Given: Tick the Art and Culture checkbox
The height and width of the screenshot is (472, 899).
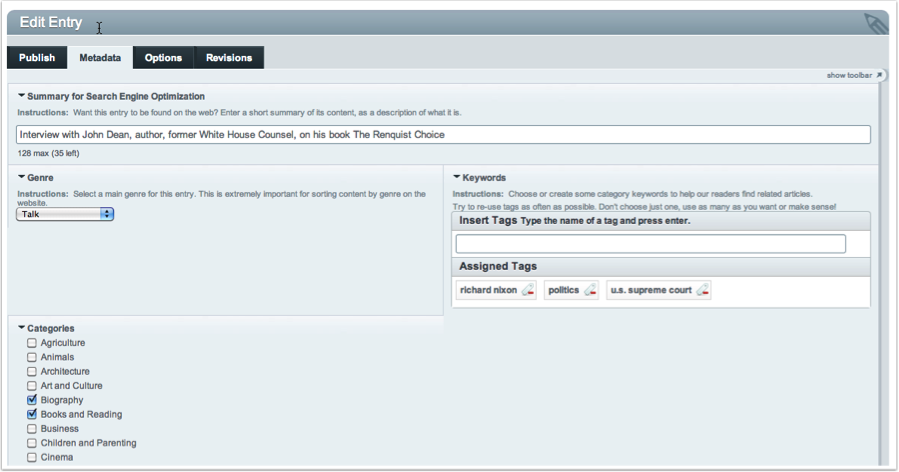Looking at the screenshot, I should pos(32,386).
